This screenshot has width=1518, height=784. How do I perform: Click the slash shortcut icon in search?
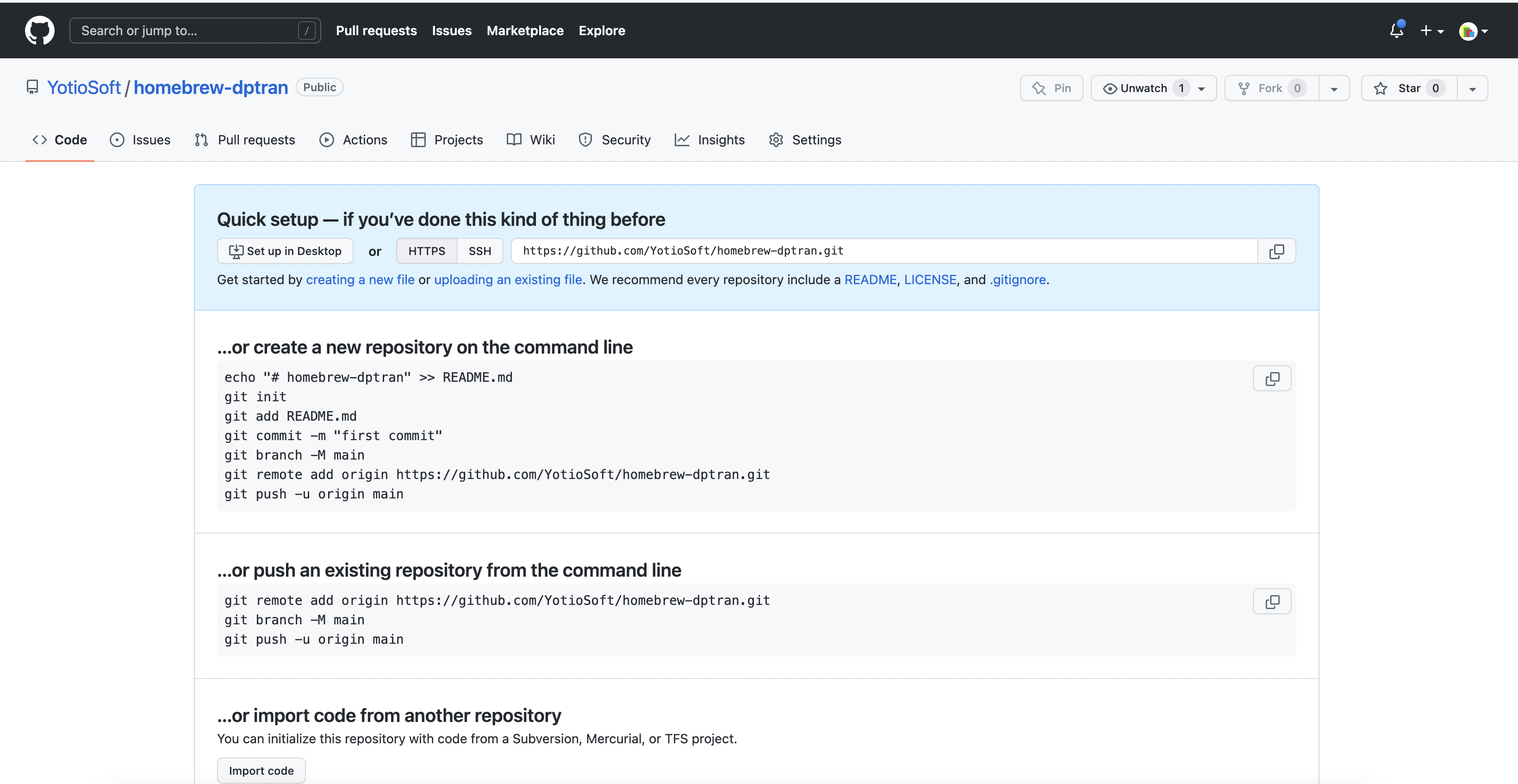point(306,31)
